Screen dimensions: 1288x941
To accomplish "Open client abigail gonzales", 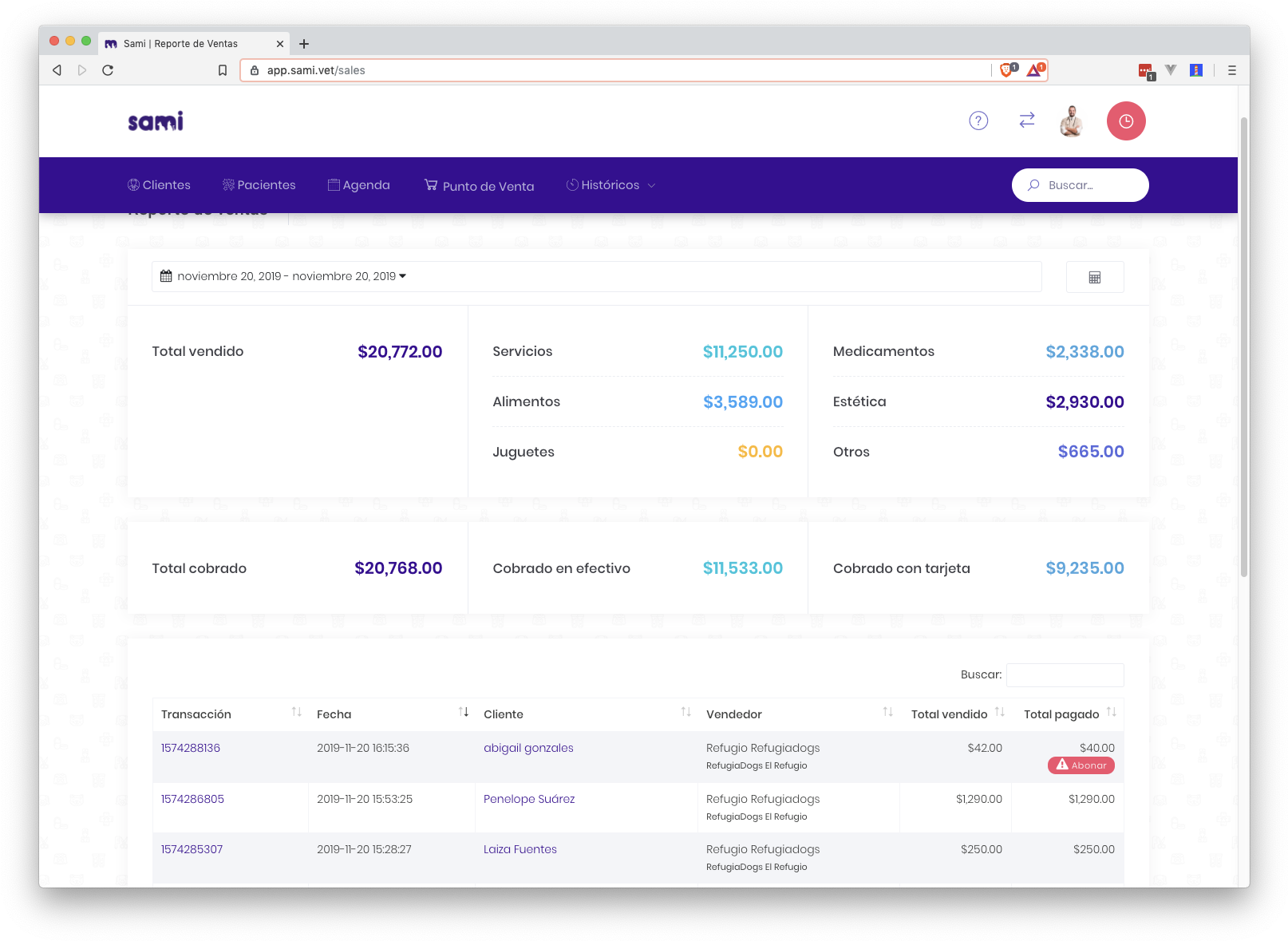I will 528,748.
